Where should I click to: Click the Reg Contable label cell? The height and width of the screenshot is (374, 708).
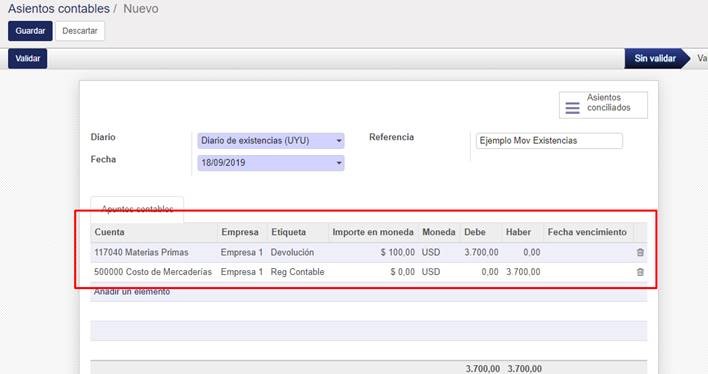(297, 272)
